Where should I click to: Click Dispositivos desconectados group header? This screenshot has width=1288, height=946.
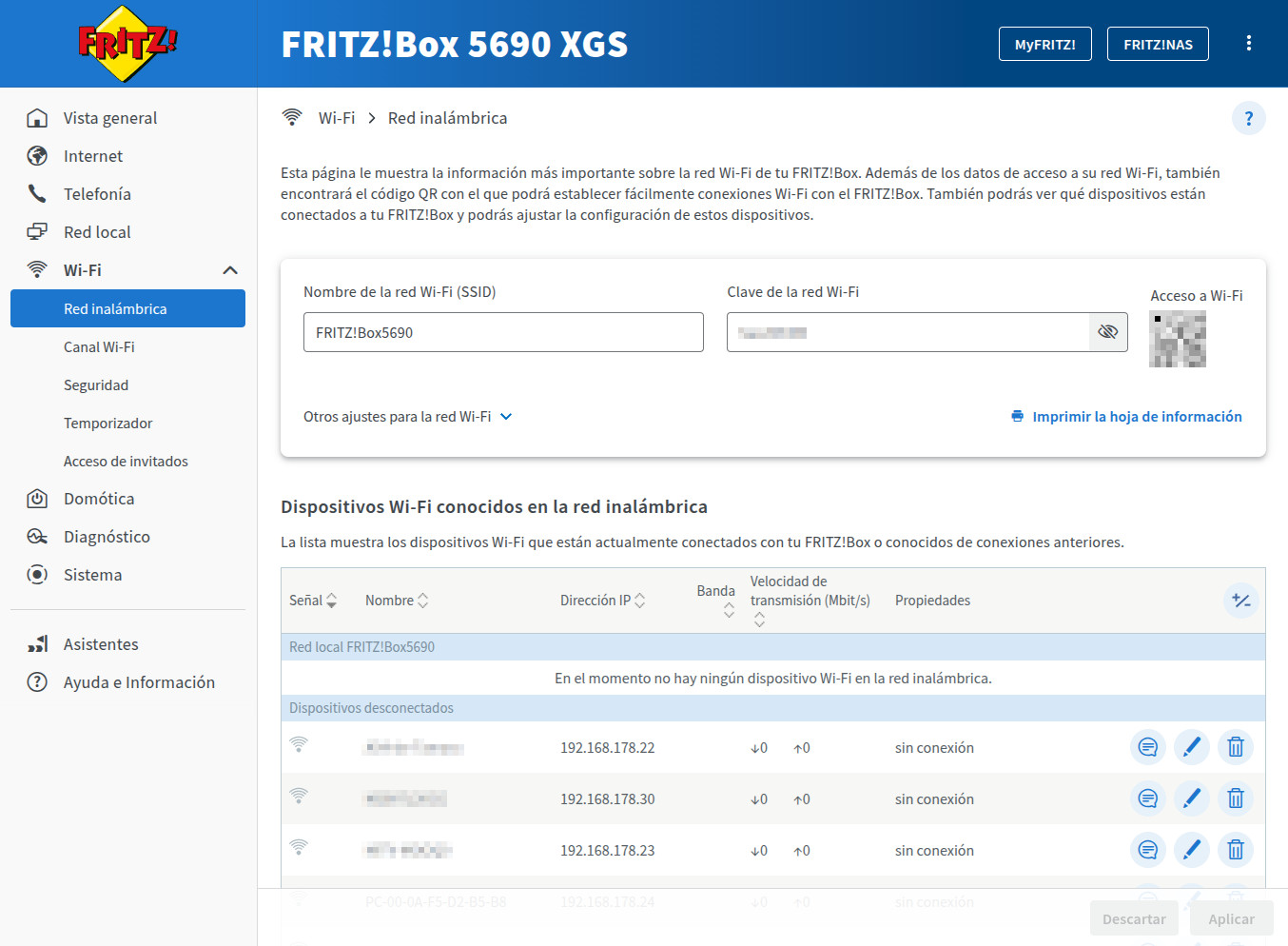(x=772, y=708)
